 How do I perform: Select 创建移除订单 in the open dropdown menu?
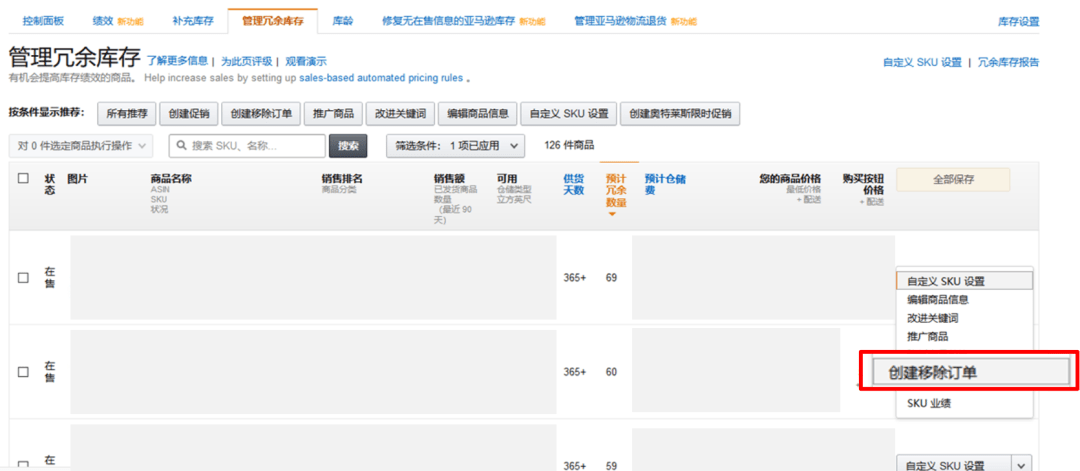click(x=933, y=372)
